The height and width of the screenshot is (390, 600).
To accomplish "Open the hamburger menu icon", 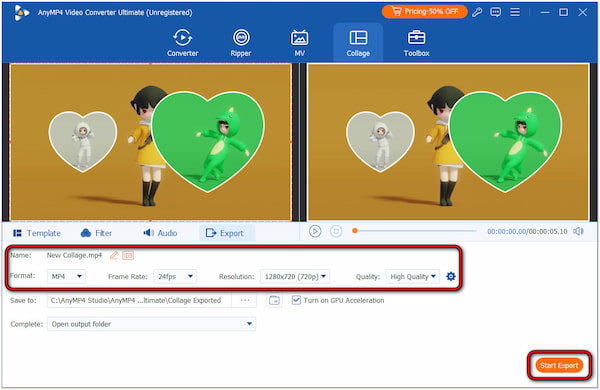I will click(515, 12).
